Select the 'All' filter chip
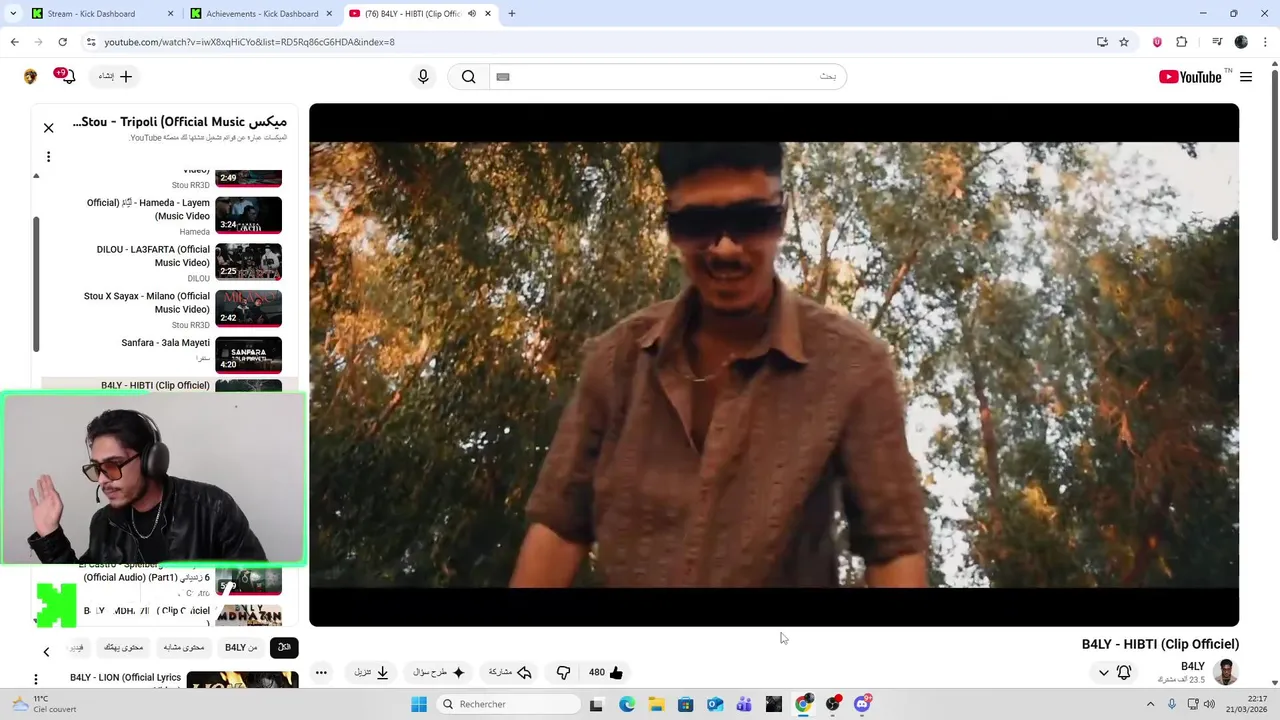The width and height of the screenshot is (1280, 720). [284, 648]
